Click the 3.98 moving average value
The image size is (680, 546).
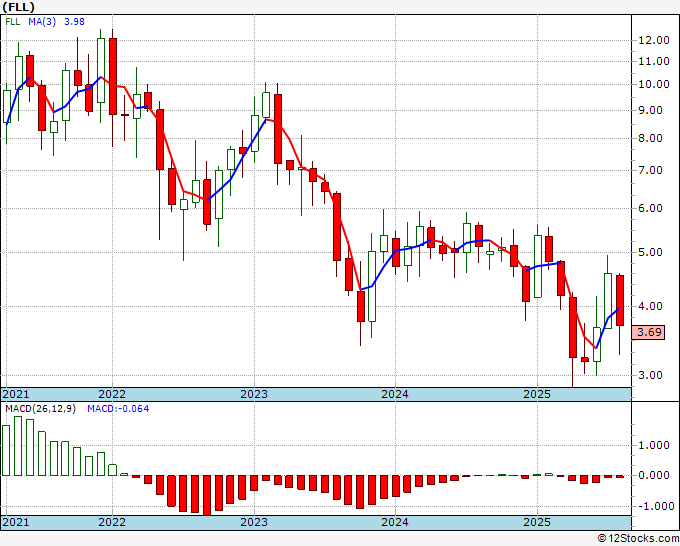[74, 22]
